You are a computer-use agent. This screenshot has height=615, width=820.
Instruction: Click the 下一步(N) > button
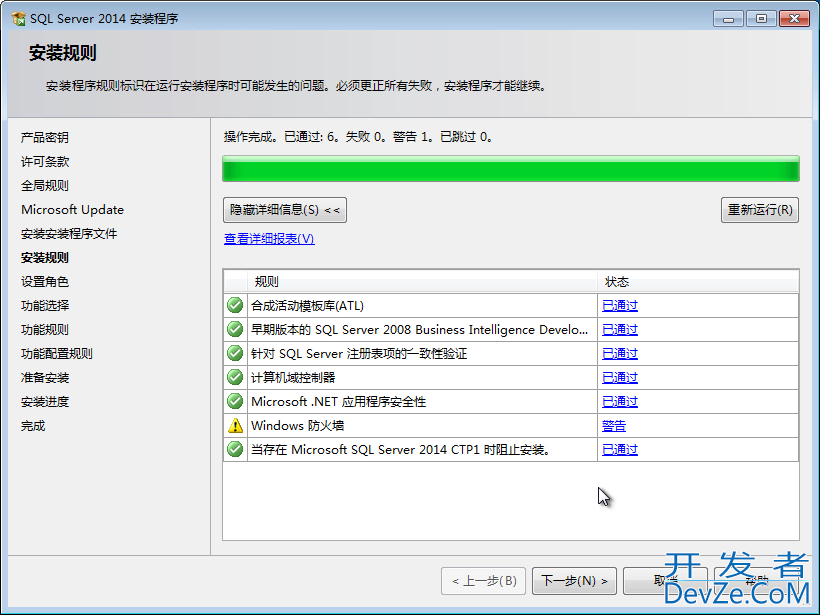(x=574, y=581)
